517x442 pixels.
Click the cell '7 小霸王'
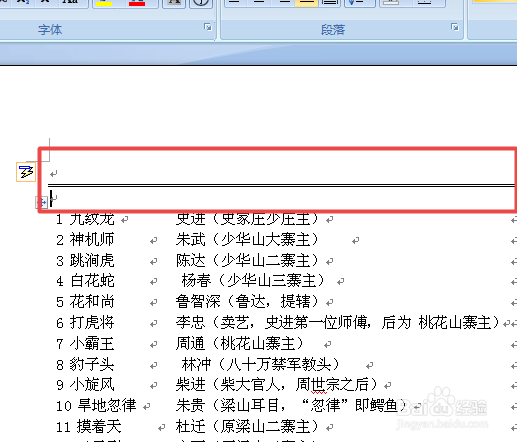coord(85,344)
